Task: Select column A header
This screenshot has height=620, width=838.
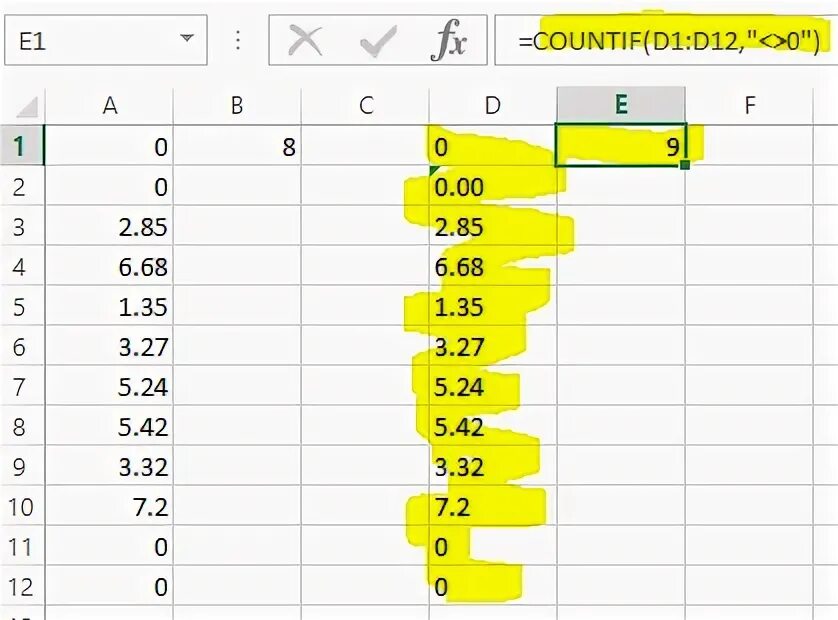Action: pos(110,106)
